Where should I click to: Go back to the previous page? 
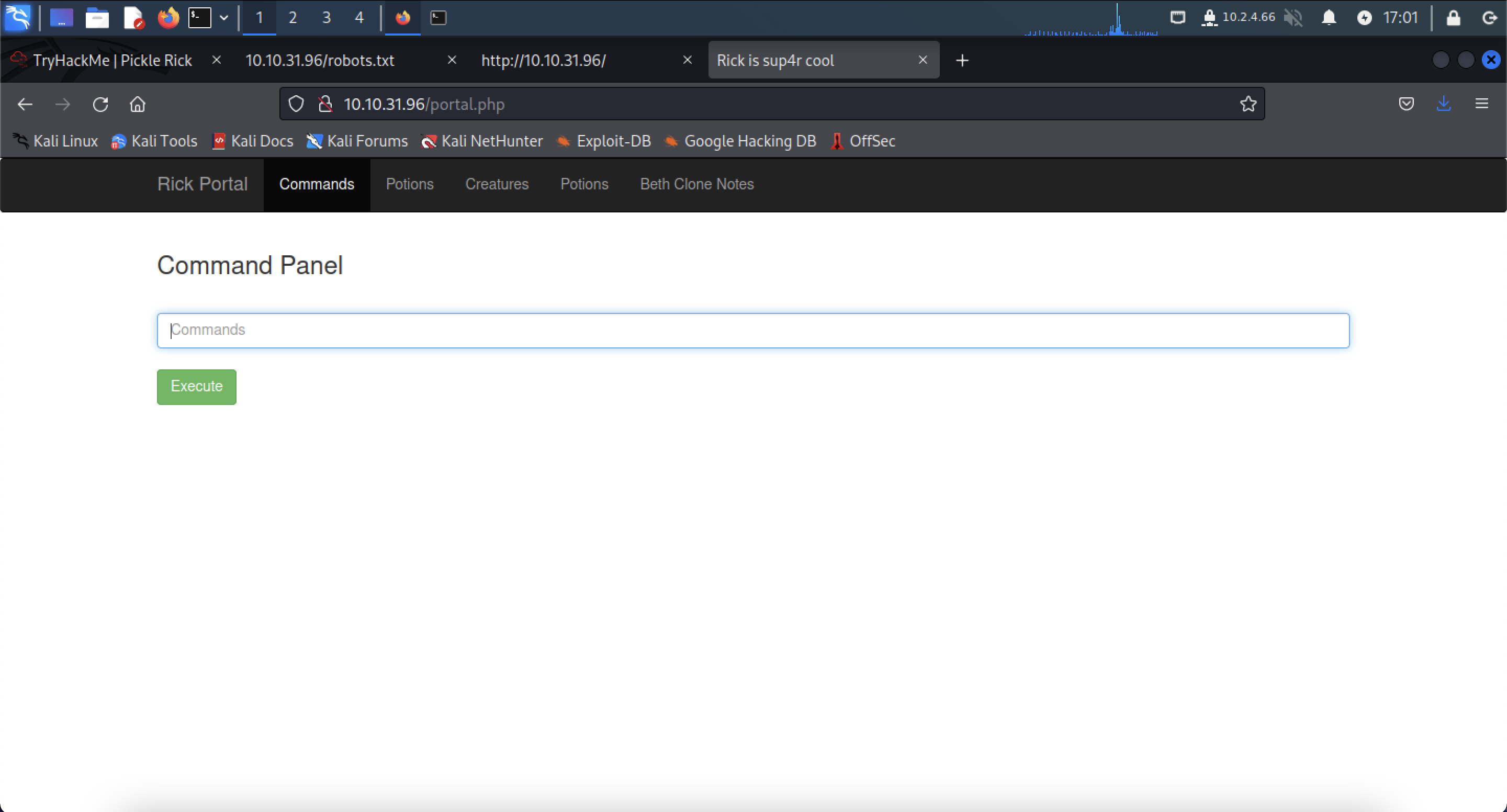[x=25, y=104]
